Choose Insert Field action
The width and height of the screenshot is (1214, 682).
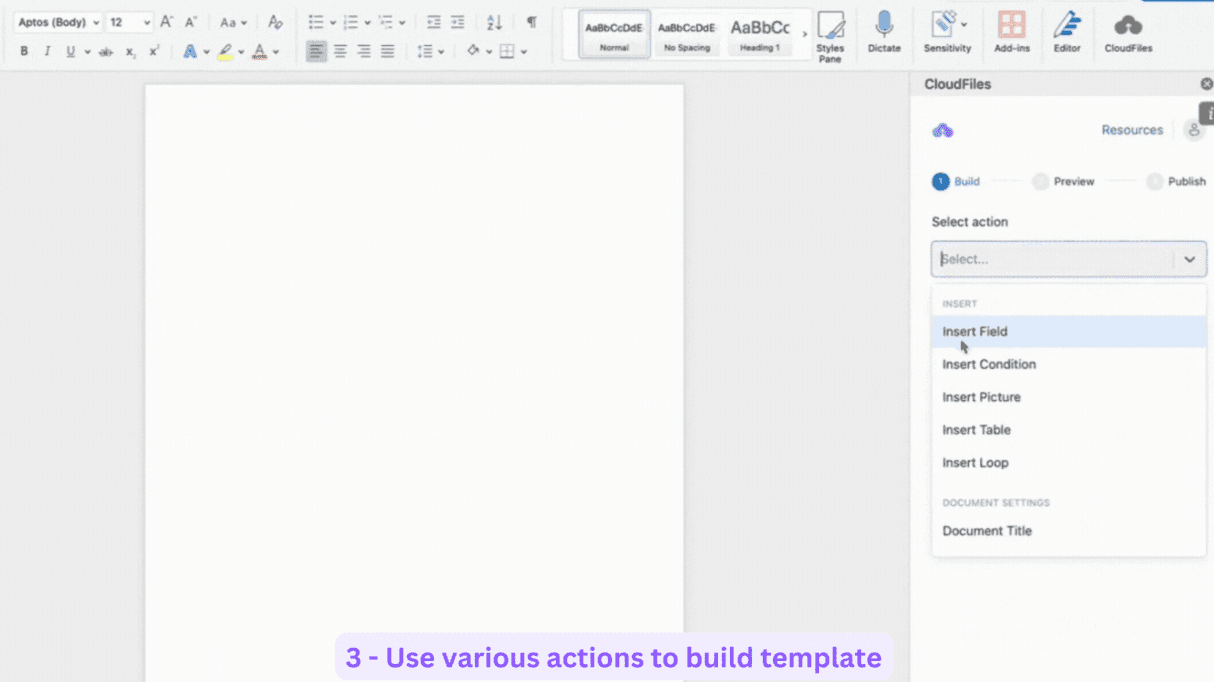pos(1069,331)
